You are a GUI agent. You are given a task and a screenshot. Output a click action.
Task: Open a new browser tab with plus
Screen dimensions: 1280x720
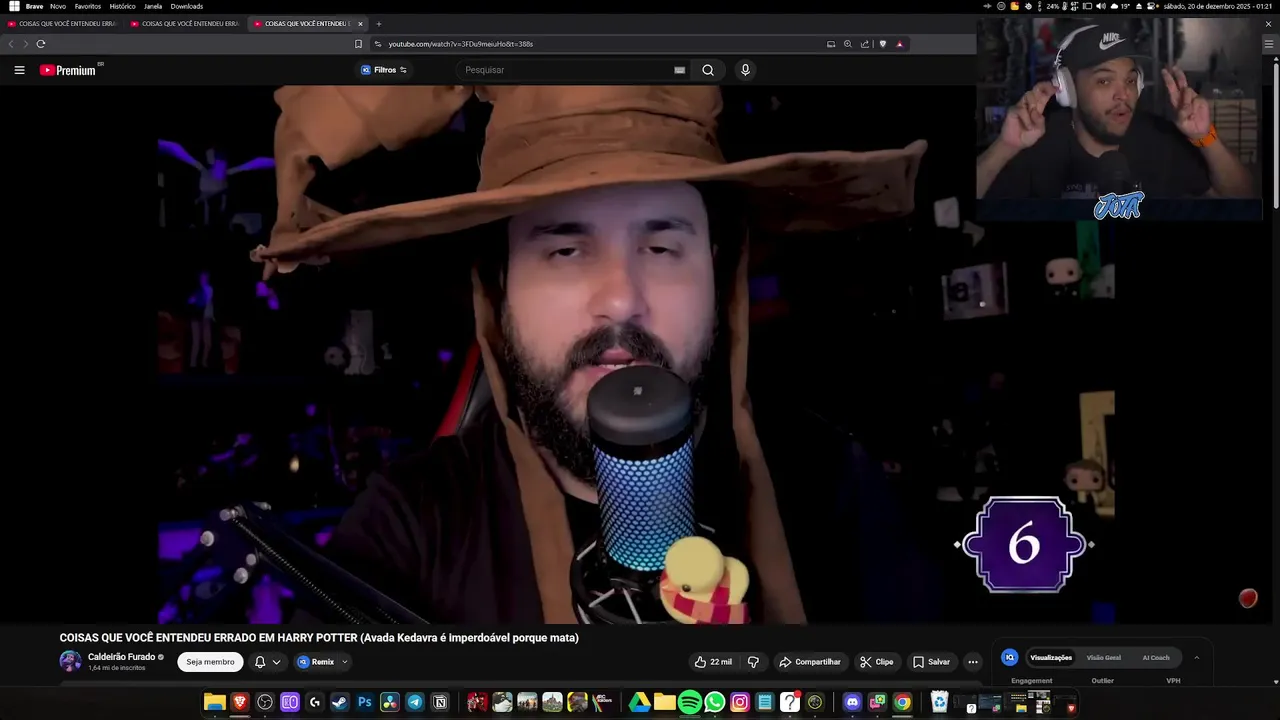click(x=378, y=24)
